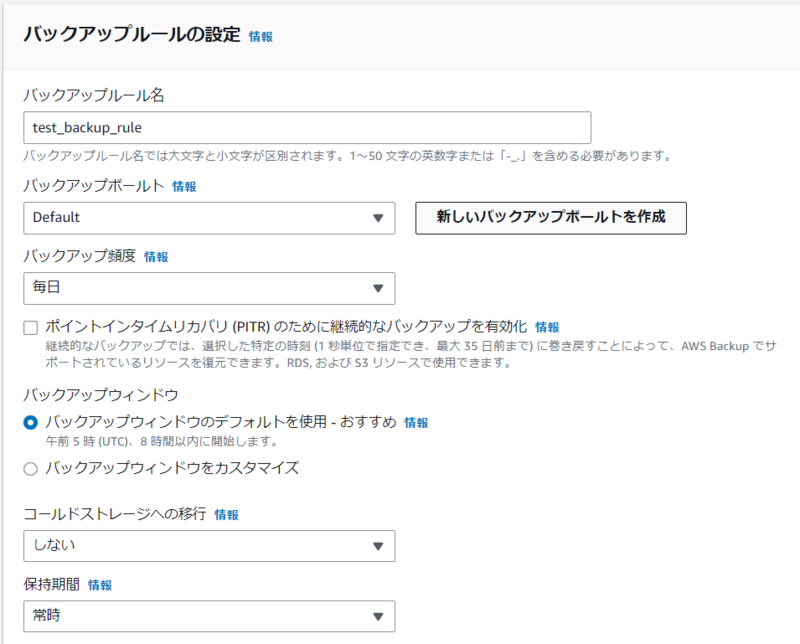Open the バックアップボールト Default dropdown

[209, 218]
